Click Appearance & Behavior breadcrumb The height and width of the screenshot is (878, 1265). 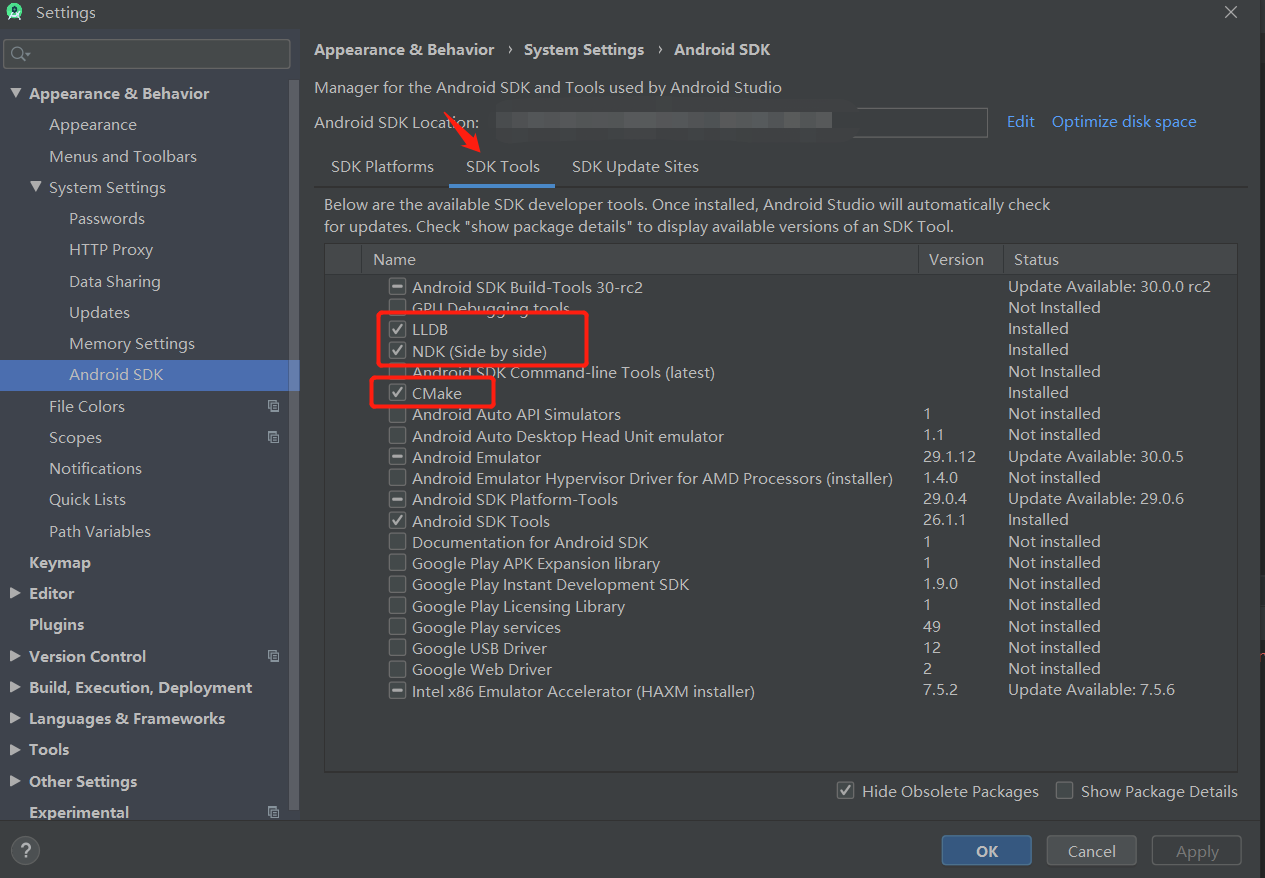404,49
